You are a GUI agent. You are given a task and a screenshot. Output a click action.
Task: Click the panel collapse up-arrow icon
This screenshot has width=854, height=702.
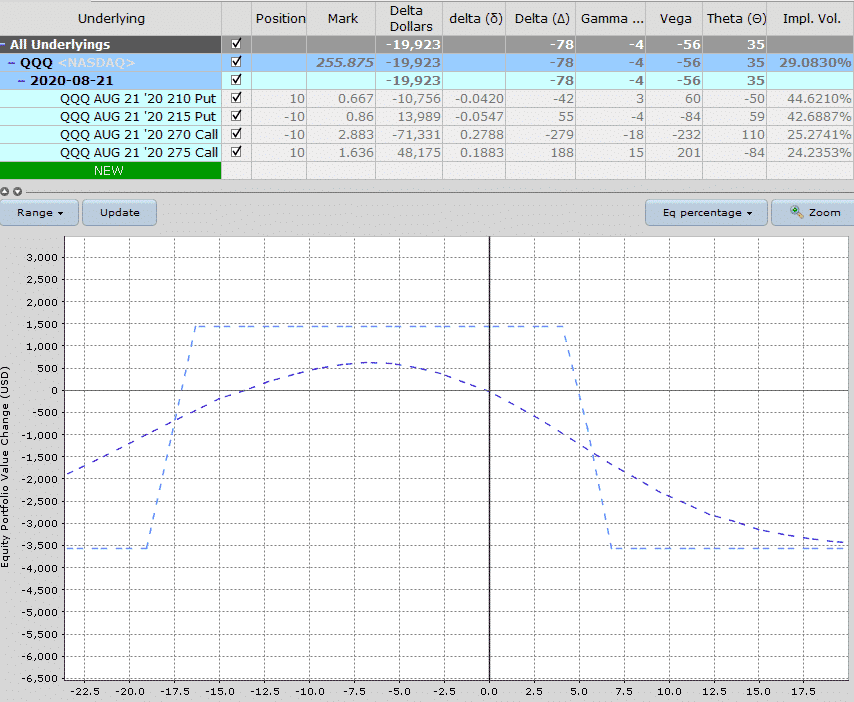click(5, 192)
